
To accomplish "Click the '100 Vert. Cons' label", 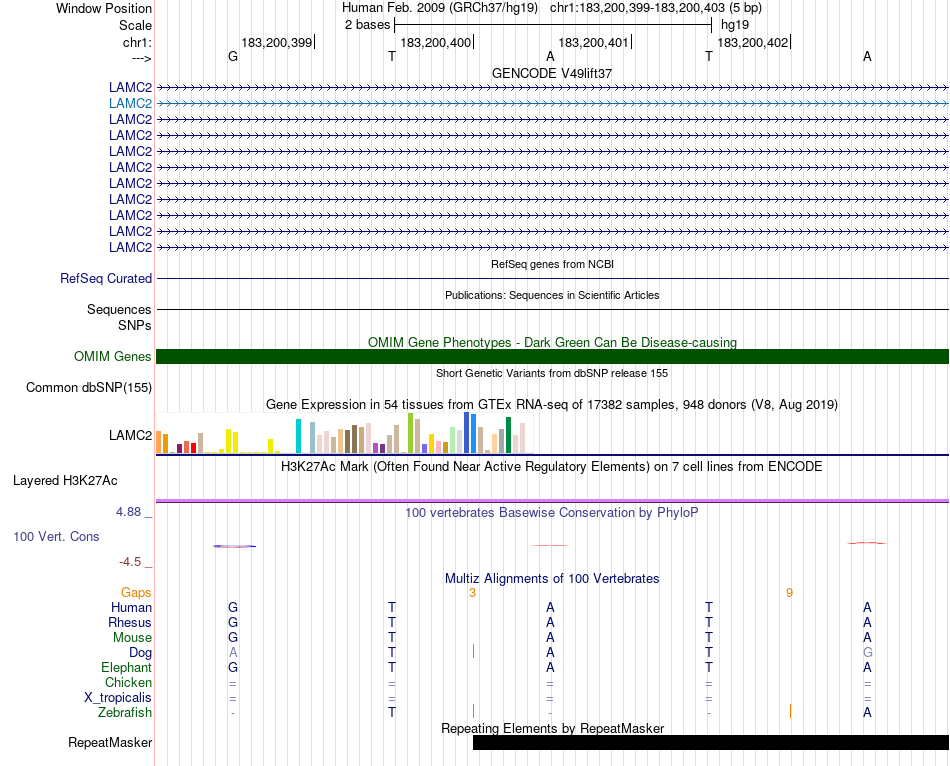I will point(56,536).
